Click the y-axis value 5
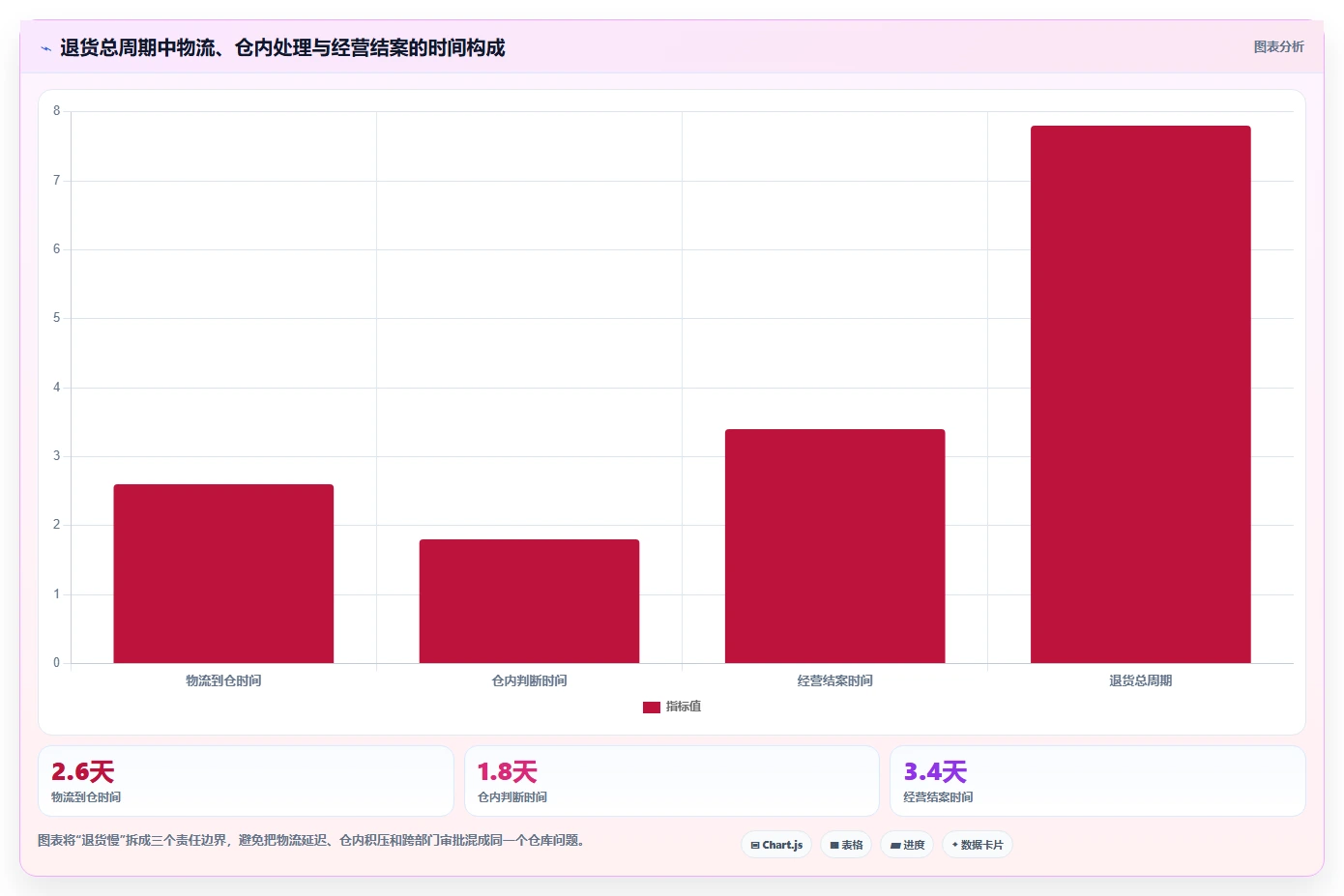 click(56, 318)
